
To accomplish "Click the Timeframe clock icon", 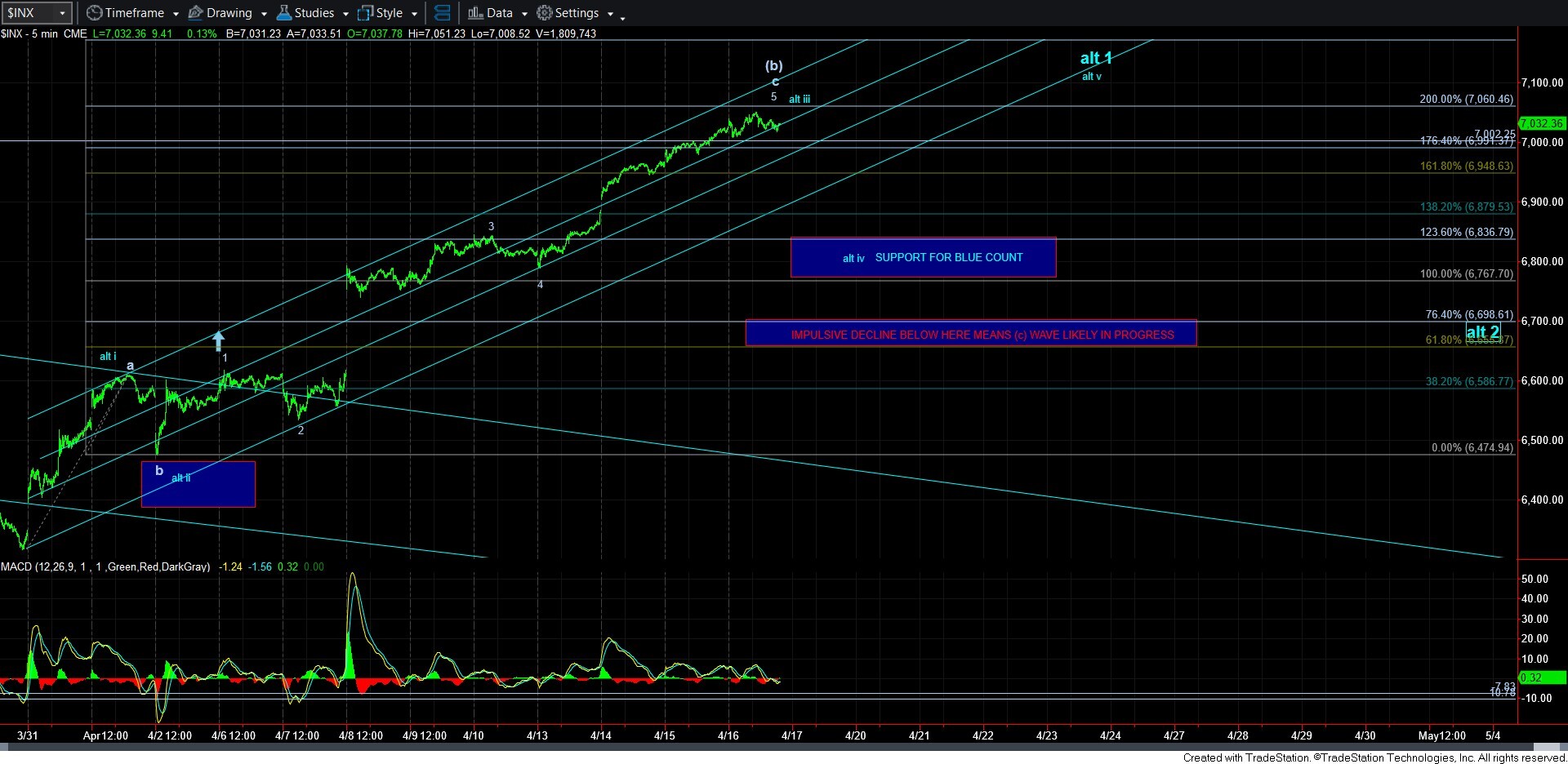I will click(x=95, y=13).
